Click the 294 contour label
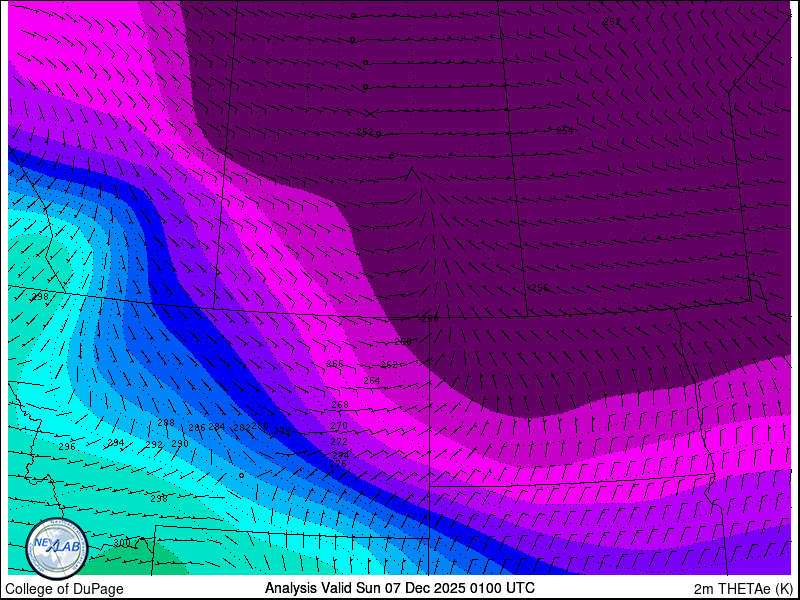Viewport: 800px width, 600px height. coord(116,442)
